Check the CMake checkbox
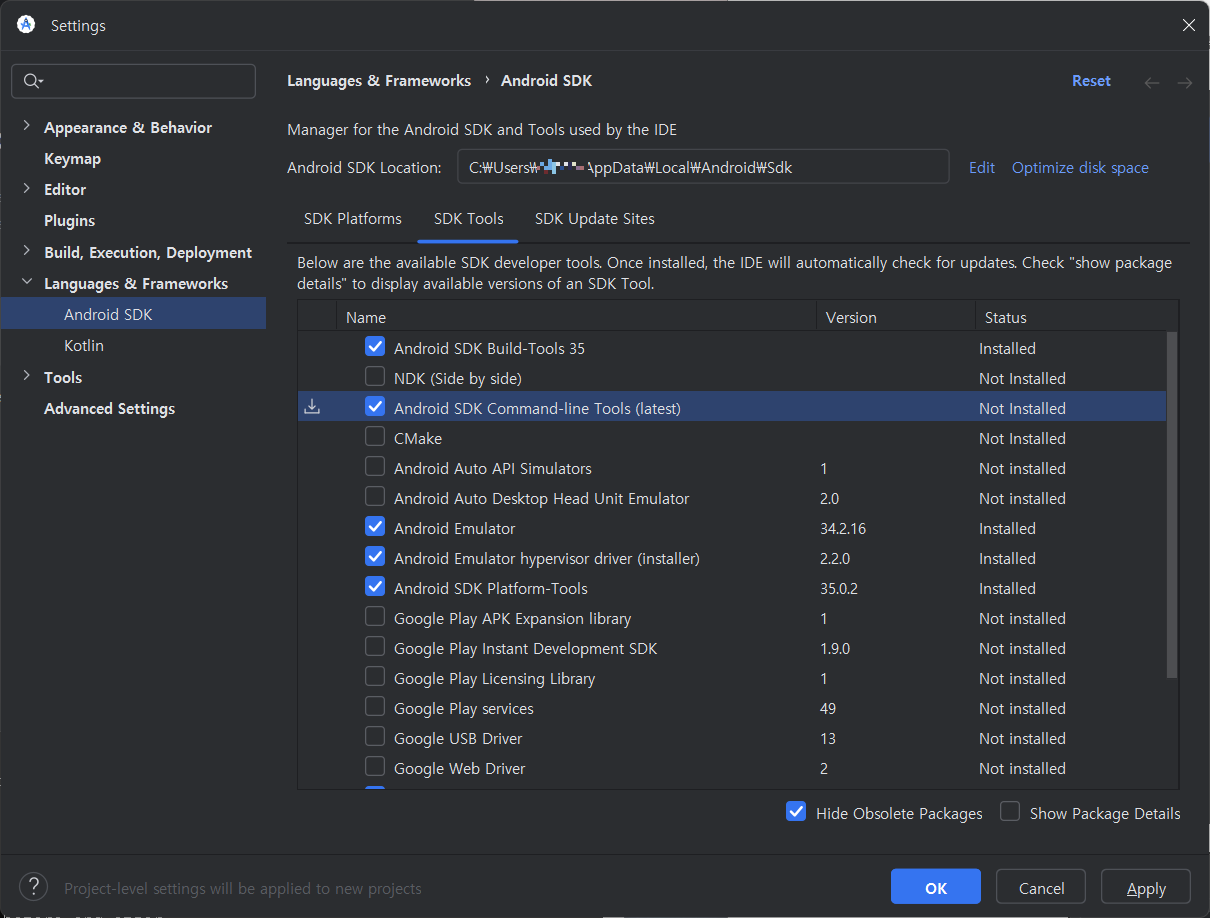Viewport: 1210px width, 918px height. pyautogui.click(x=375, y=437)
